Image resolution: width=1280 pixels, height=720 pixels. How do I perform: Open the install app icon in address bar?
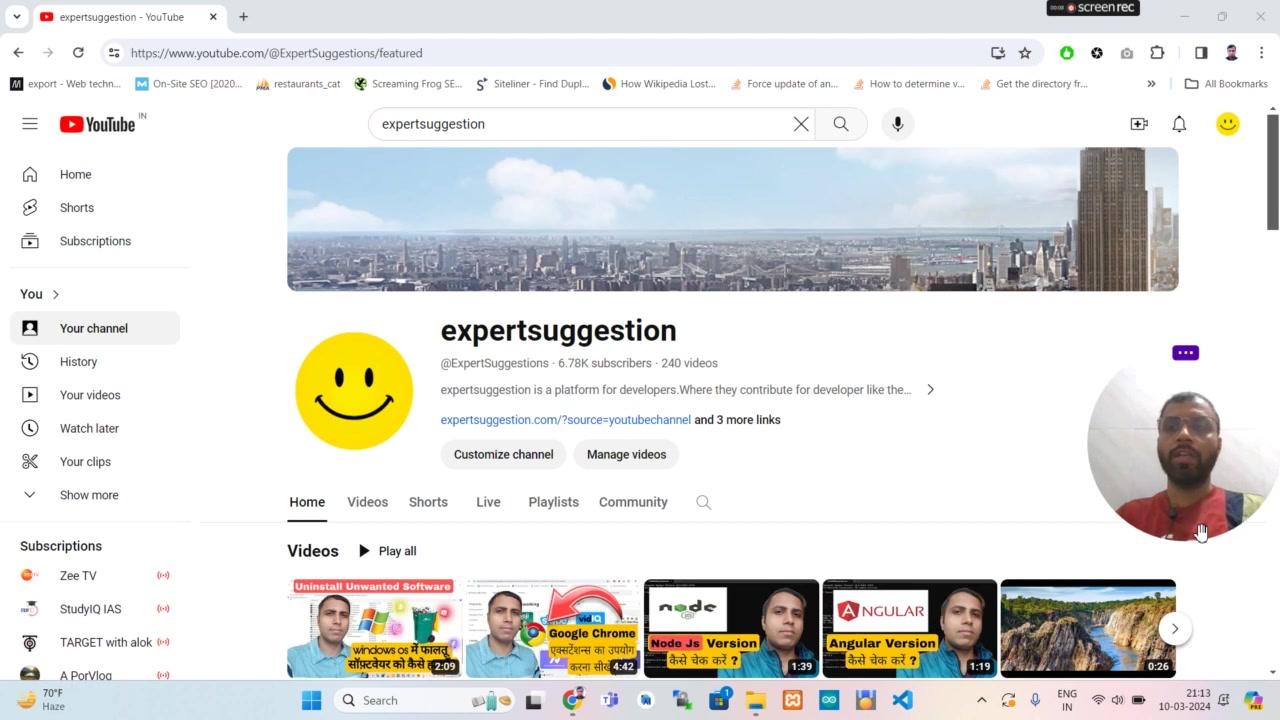click(x=997, y=53)
